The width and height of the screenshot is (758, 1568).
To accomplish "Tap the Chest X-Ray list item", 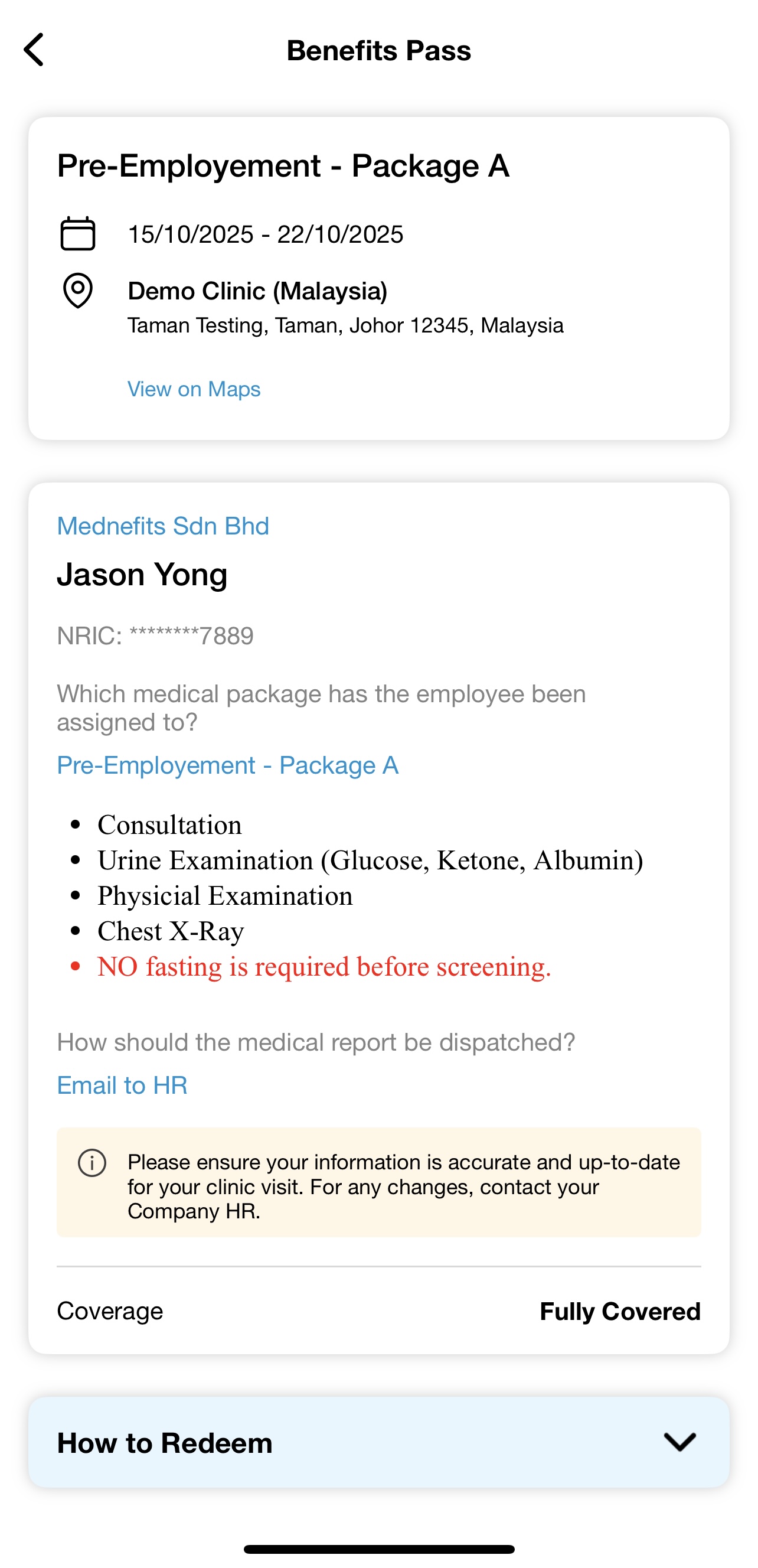I will pos(171,931).
